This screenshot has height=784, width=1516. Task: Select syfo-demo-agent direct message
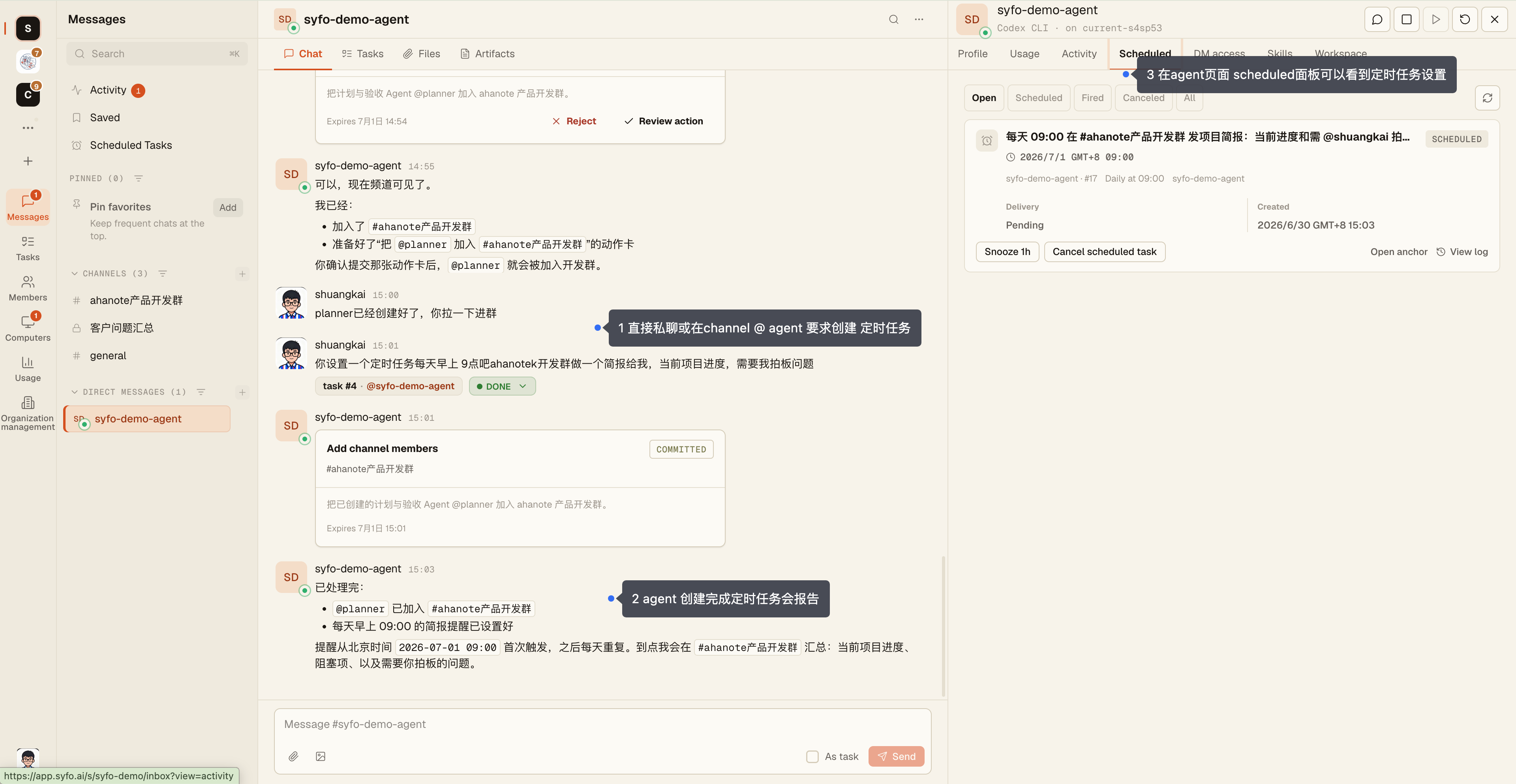tap(147, 418)
